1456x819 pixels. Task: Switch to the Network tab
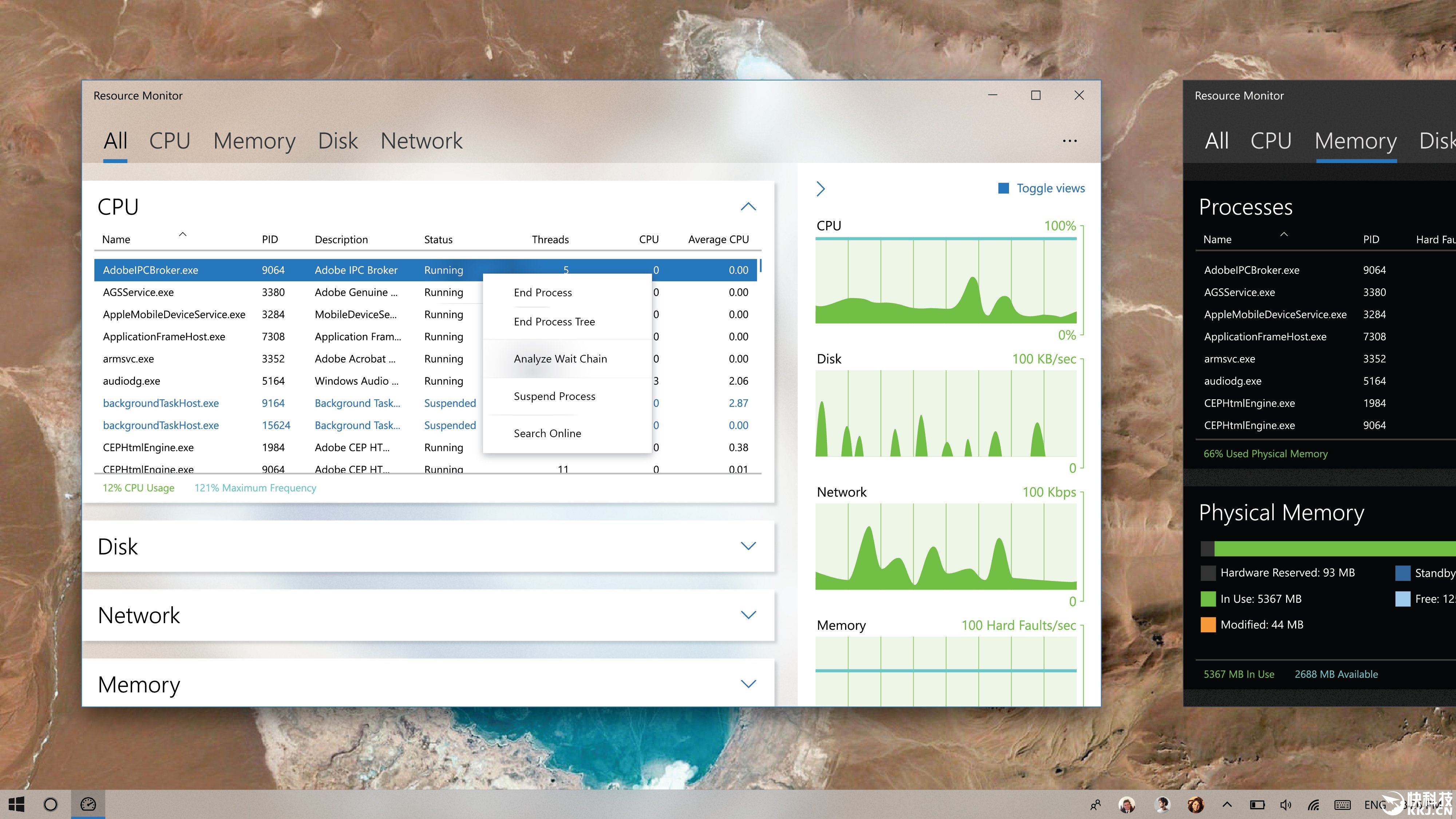click(x=421, y=141)
